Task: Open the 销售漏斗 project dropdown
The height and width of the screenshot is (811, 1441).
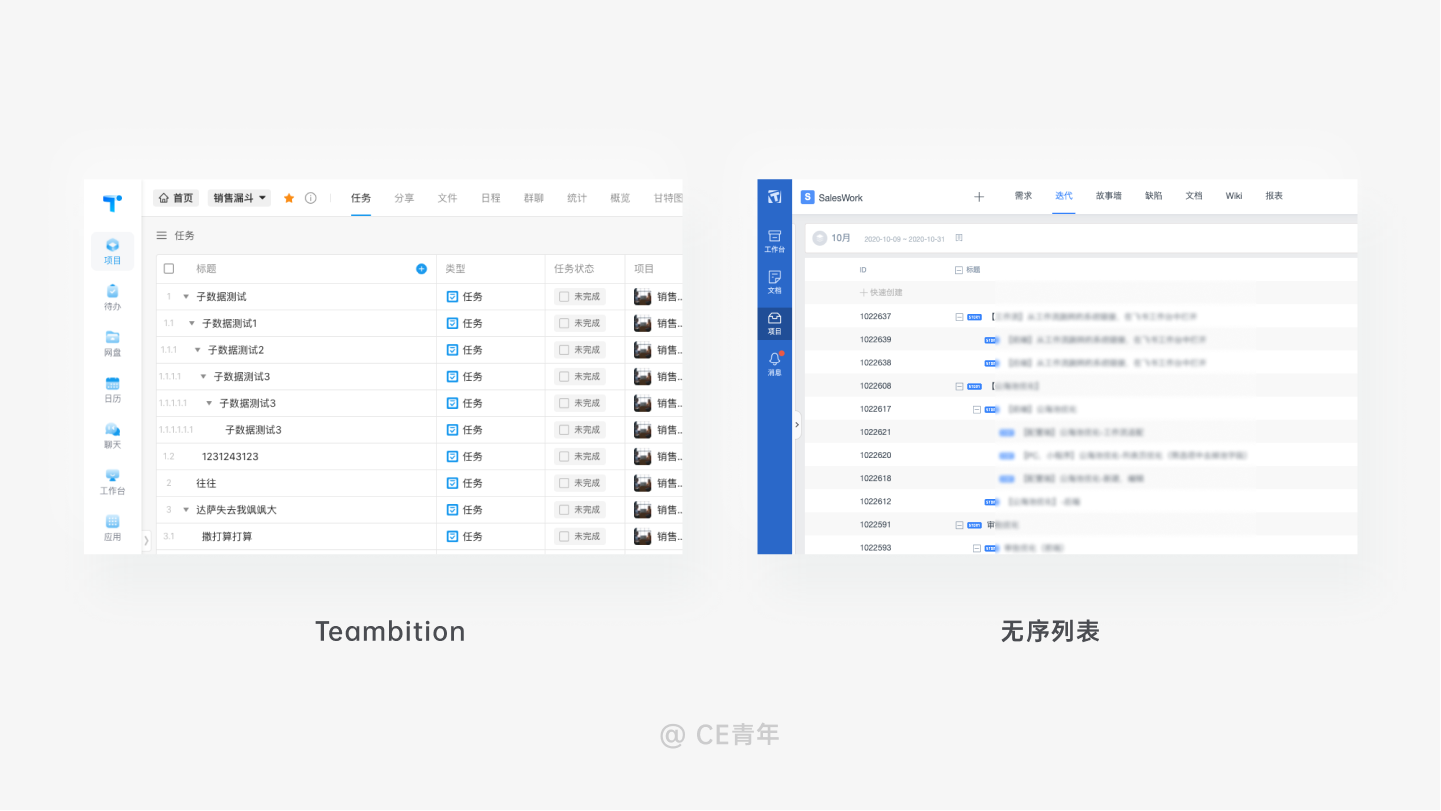Action: point(240,198)
